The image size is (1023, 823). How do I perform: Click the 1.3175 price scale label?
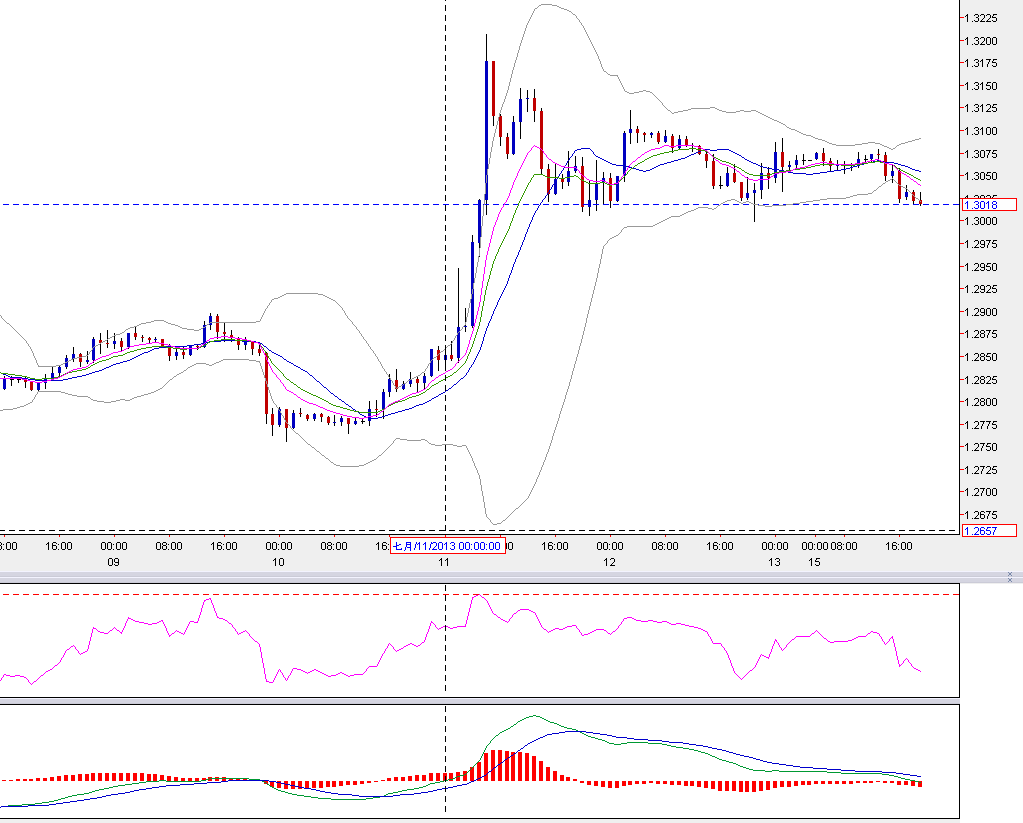(981, 63)
